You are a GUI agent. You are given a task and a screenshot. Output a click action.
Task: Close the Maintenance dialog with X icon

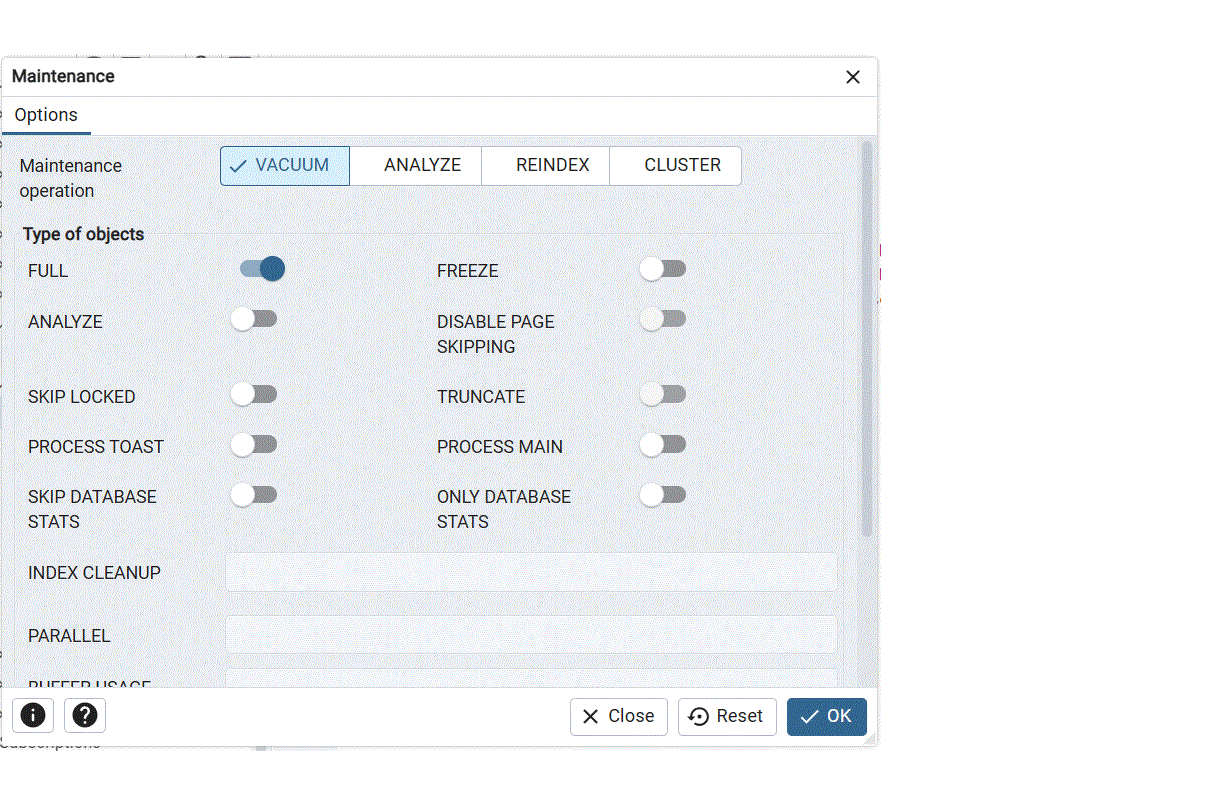pos(852,77)
